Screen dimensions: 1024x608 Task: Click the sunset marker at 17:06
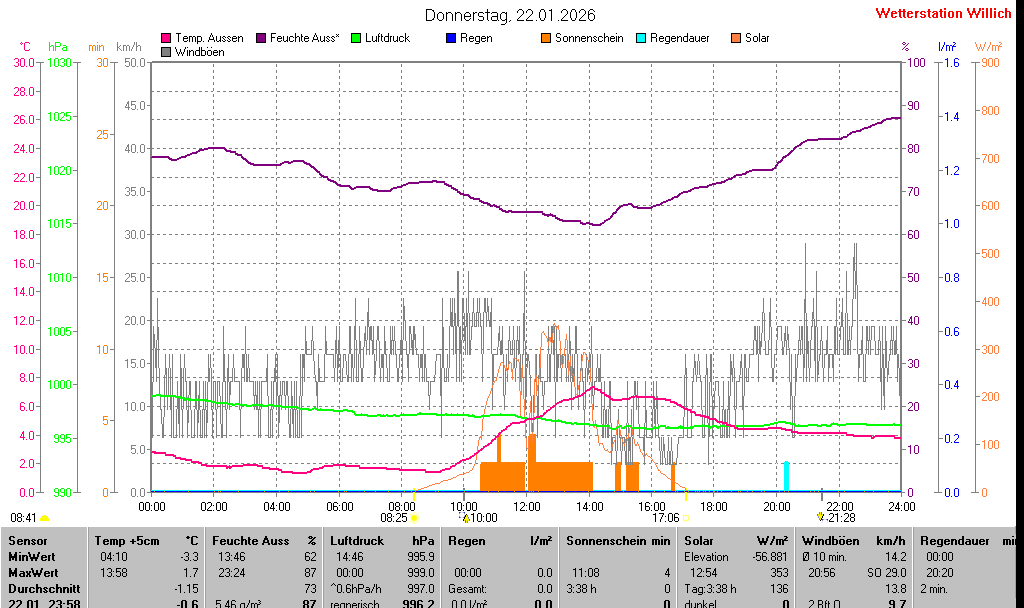686,518
